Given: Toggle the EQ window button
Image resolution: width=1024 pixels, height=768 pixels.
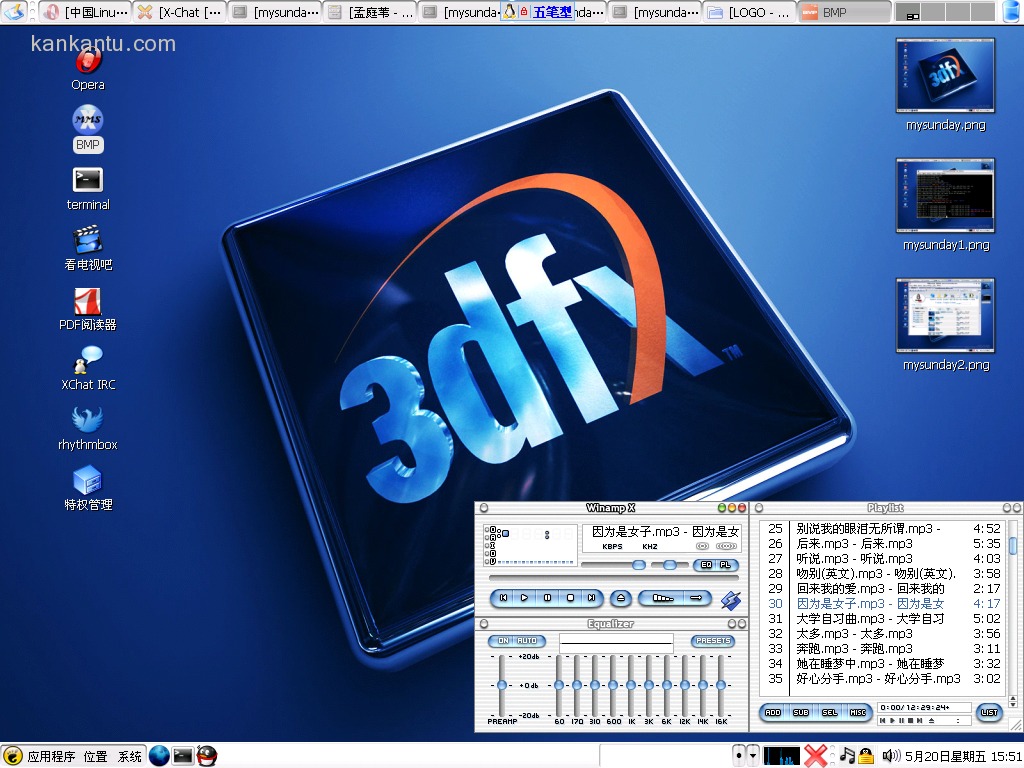Looking at the screenshot, I should [706, 565].
